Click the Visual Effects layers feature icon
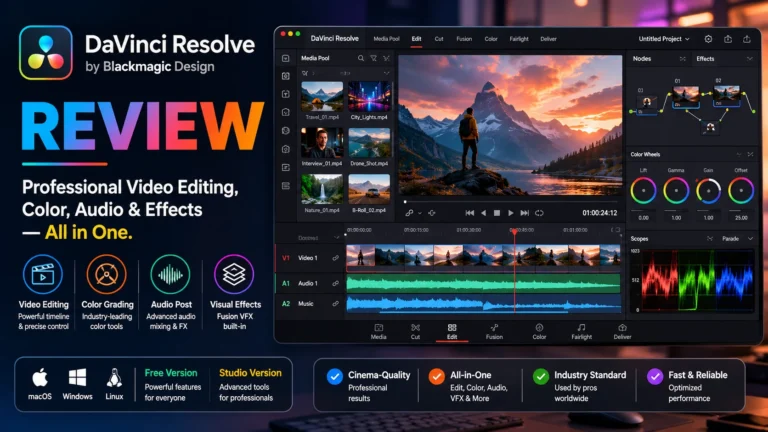 pyautogui.click(x=234, y=274)
